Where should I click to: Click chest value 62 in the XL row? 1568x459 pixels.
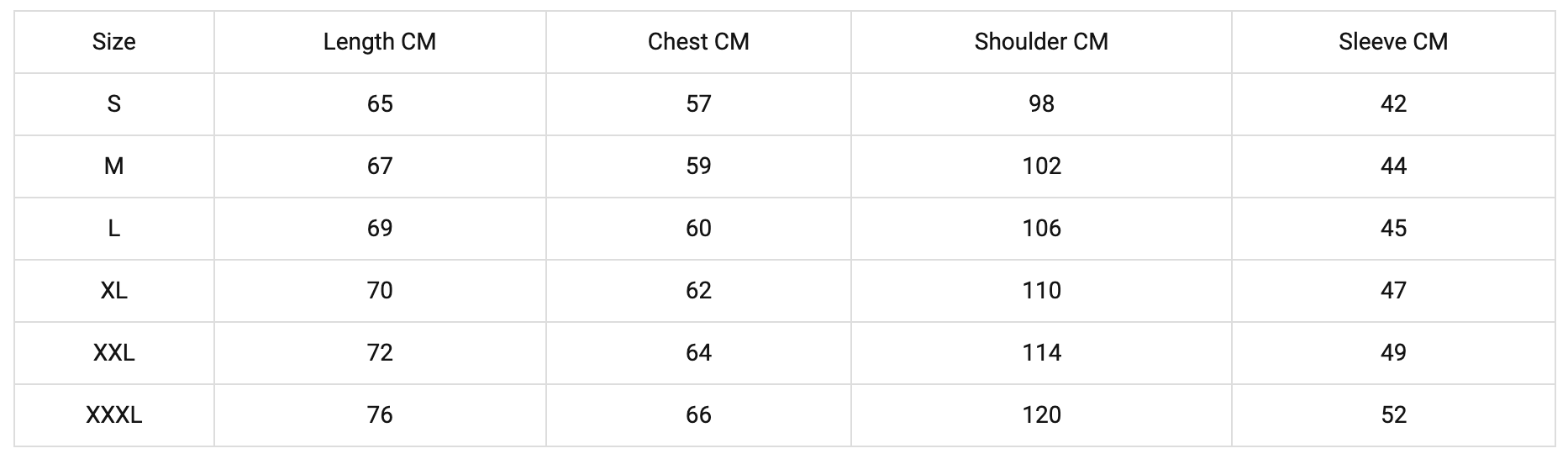click(x=698, y=291)
